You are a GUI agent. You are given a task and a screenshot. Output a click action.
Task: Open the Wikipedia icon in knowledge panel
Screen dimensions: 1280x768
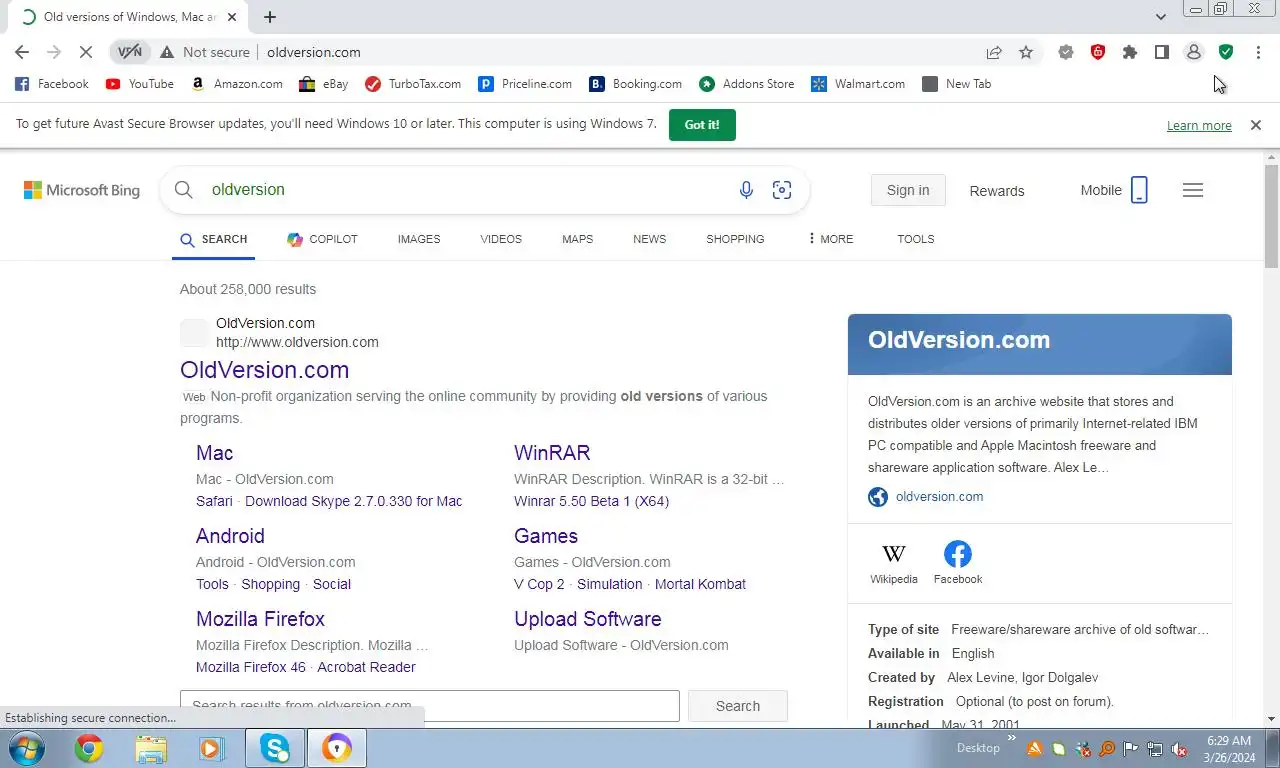(x=894, y=563)
